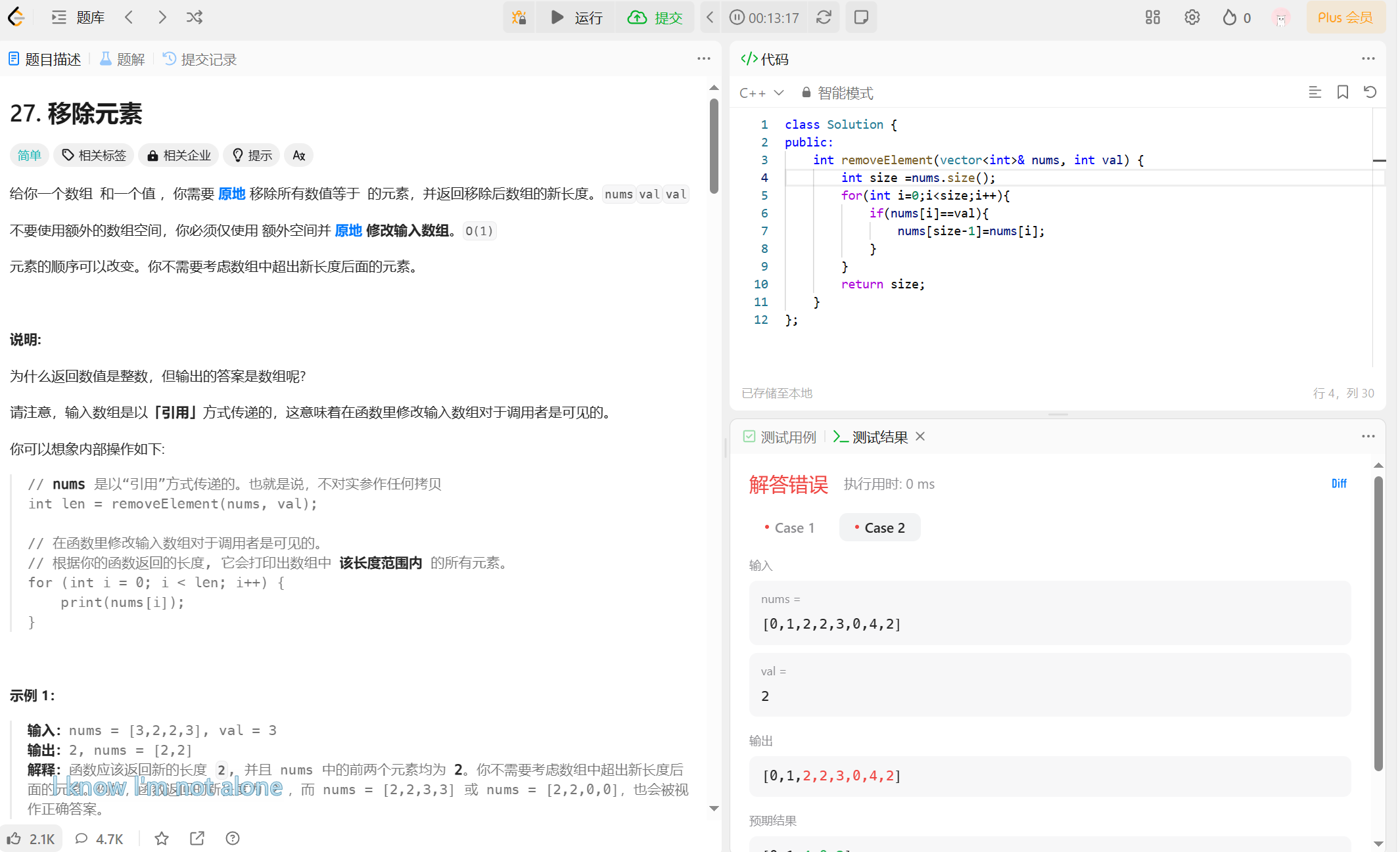
Task: Click the debugger icon beside 运行
Action: click(519, 17)
